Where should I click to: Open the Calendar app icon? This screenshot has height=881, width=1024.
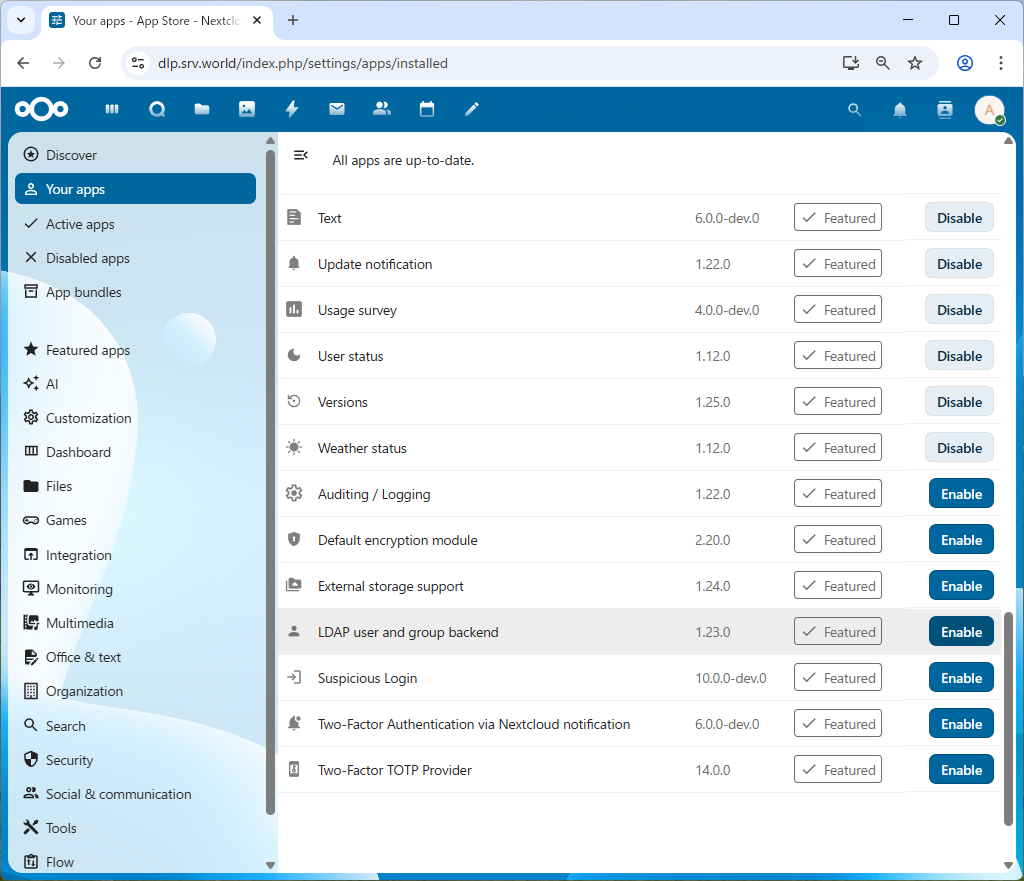coord(426,109)
